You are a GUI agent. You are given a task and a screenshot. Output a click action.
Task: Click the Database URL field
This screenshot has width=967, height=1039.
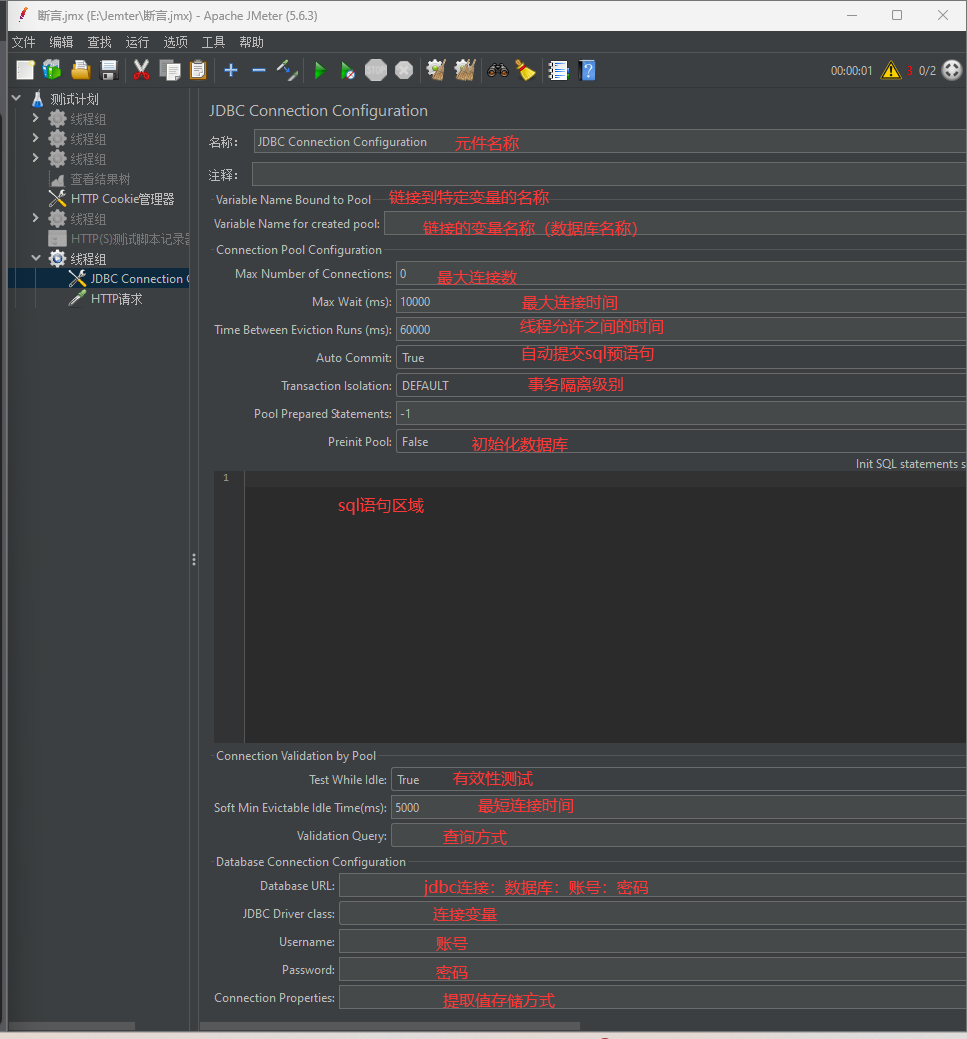pos(652,885)
